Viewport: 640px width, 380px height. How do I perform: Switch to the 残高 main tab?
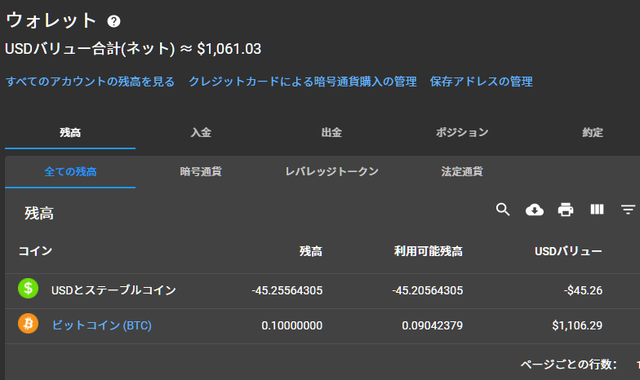tap(70, 132)
